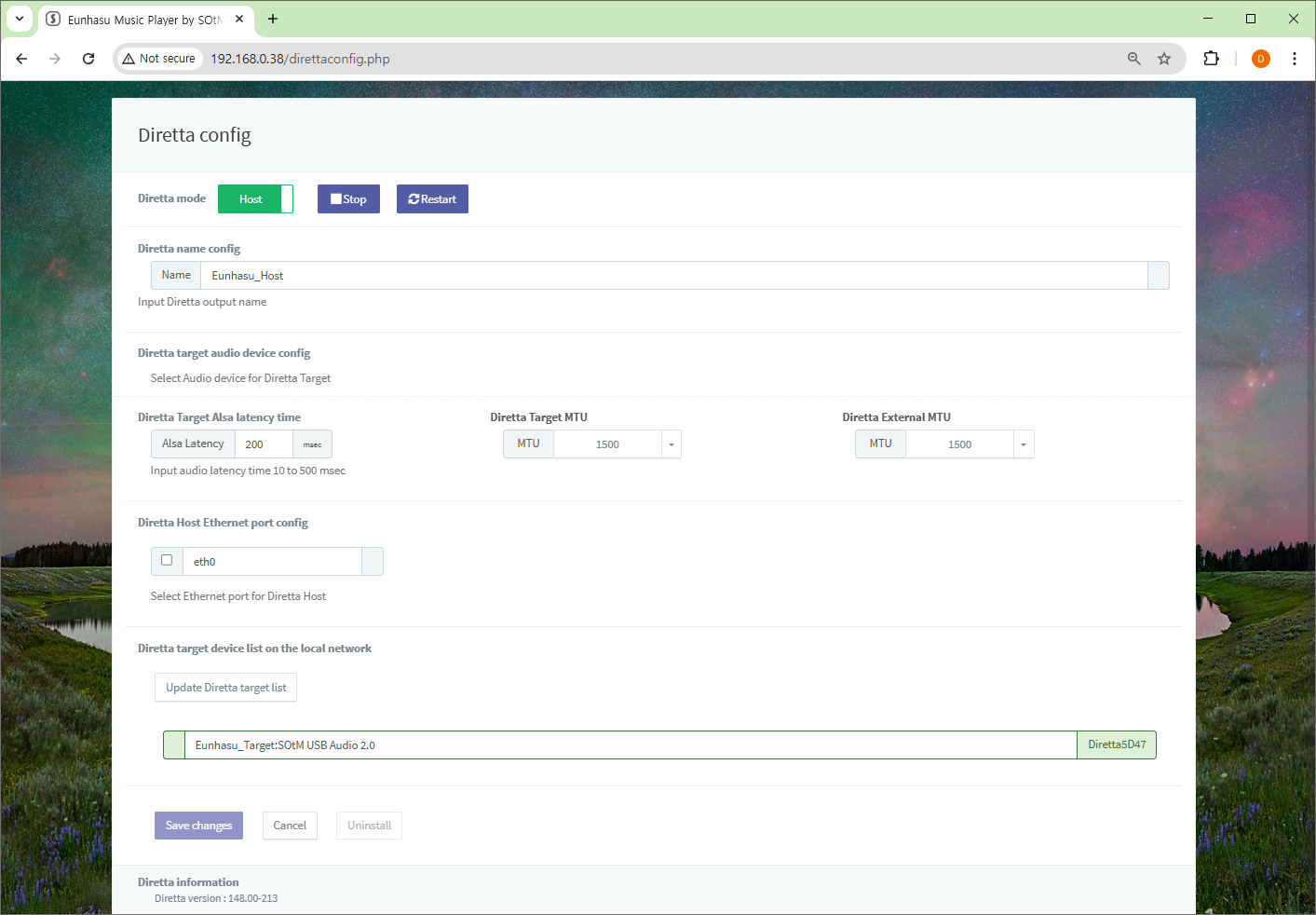
Task: Open the browser extensions puzzle icon
Action: pyautogui.click(x=1211, y=59)
